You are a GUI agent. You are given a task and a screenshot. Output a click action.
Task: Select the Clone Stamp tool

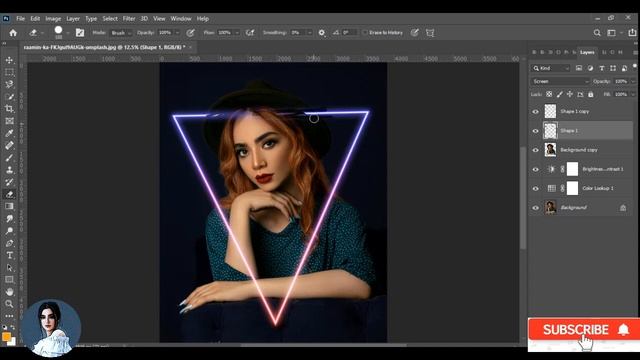(9, 170)
